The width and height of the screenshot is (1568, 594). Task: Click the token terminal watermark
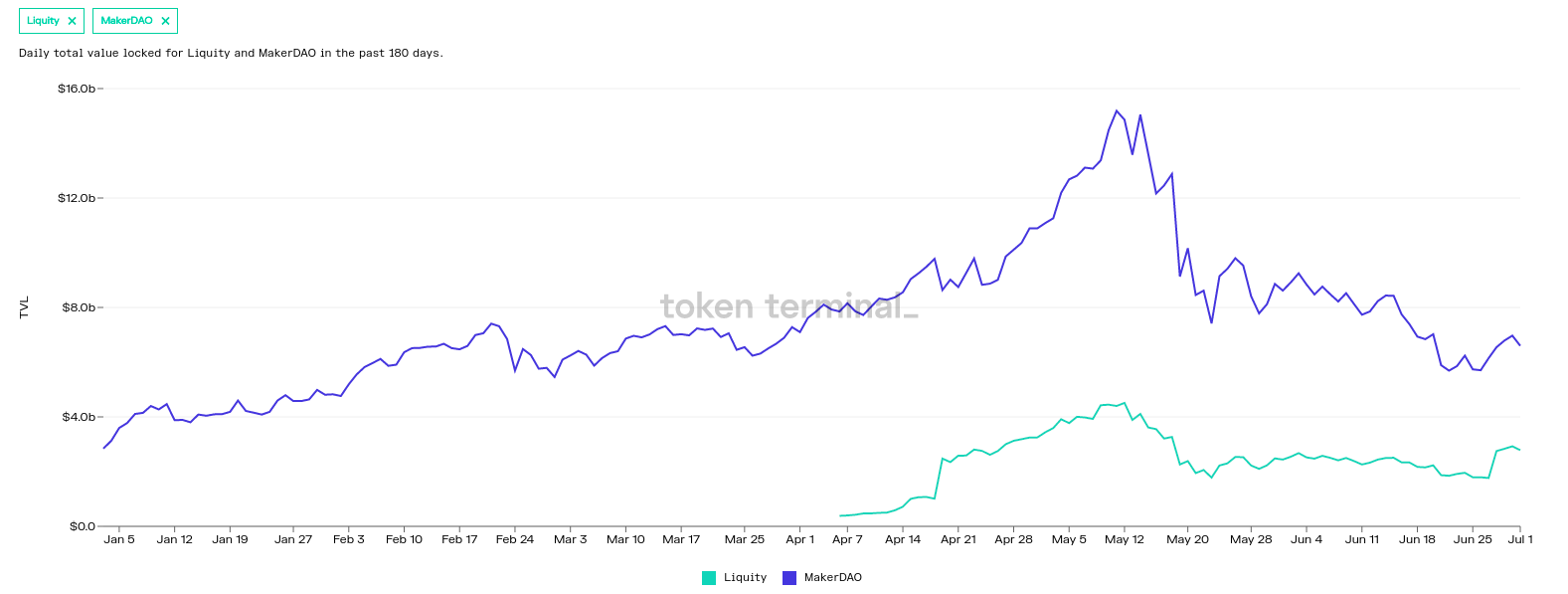click(788, 309)
